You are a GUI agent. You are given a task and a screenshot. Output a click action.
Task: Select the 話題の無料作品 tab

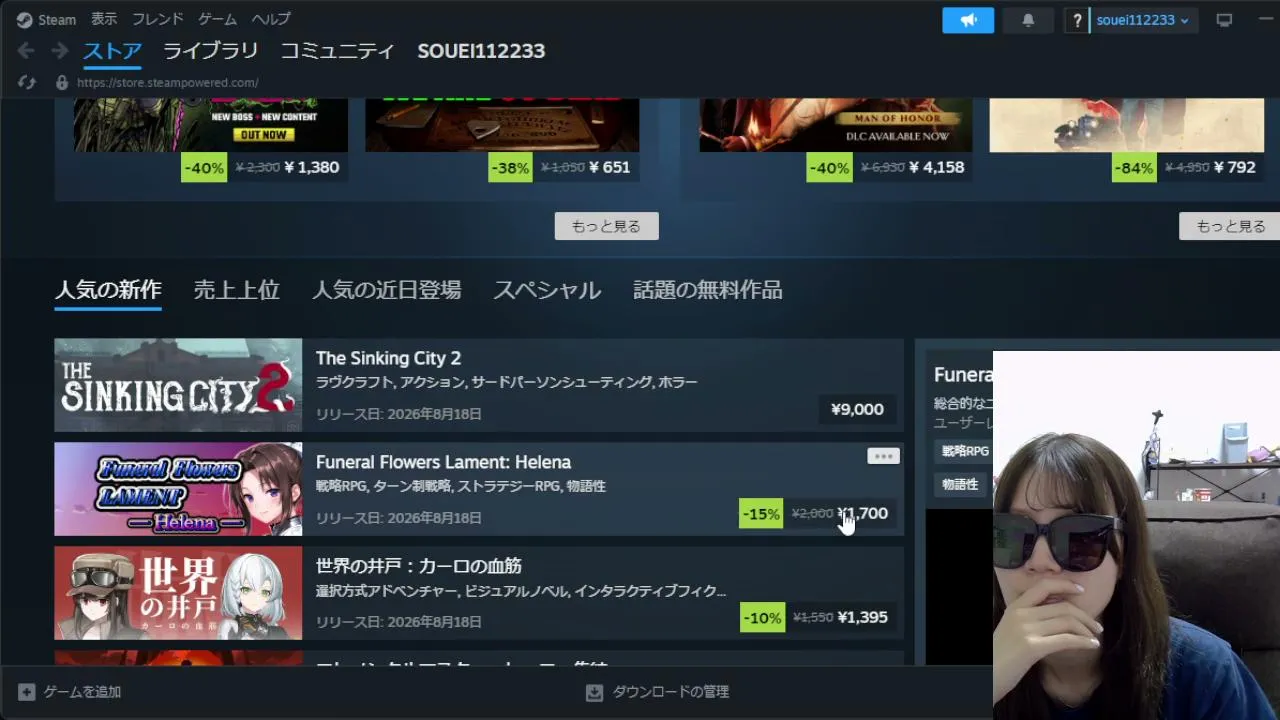pos(708,290)
